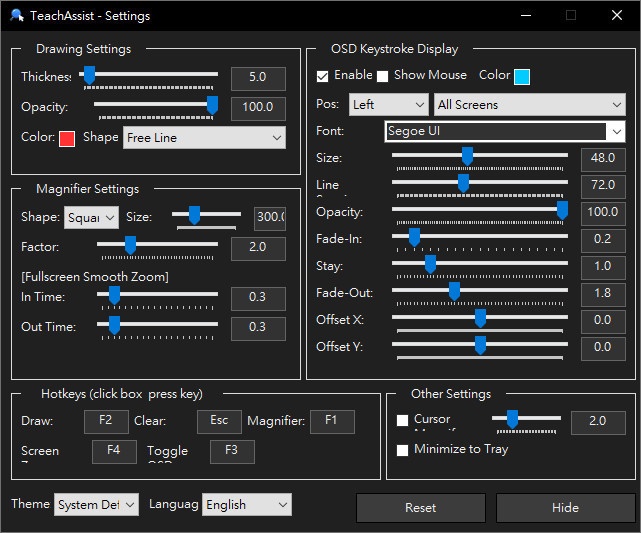Click the Fade-Out slider handle
Screen dimensions: 641x533
pos(454,291)
